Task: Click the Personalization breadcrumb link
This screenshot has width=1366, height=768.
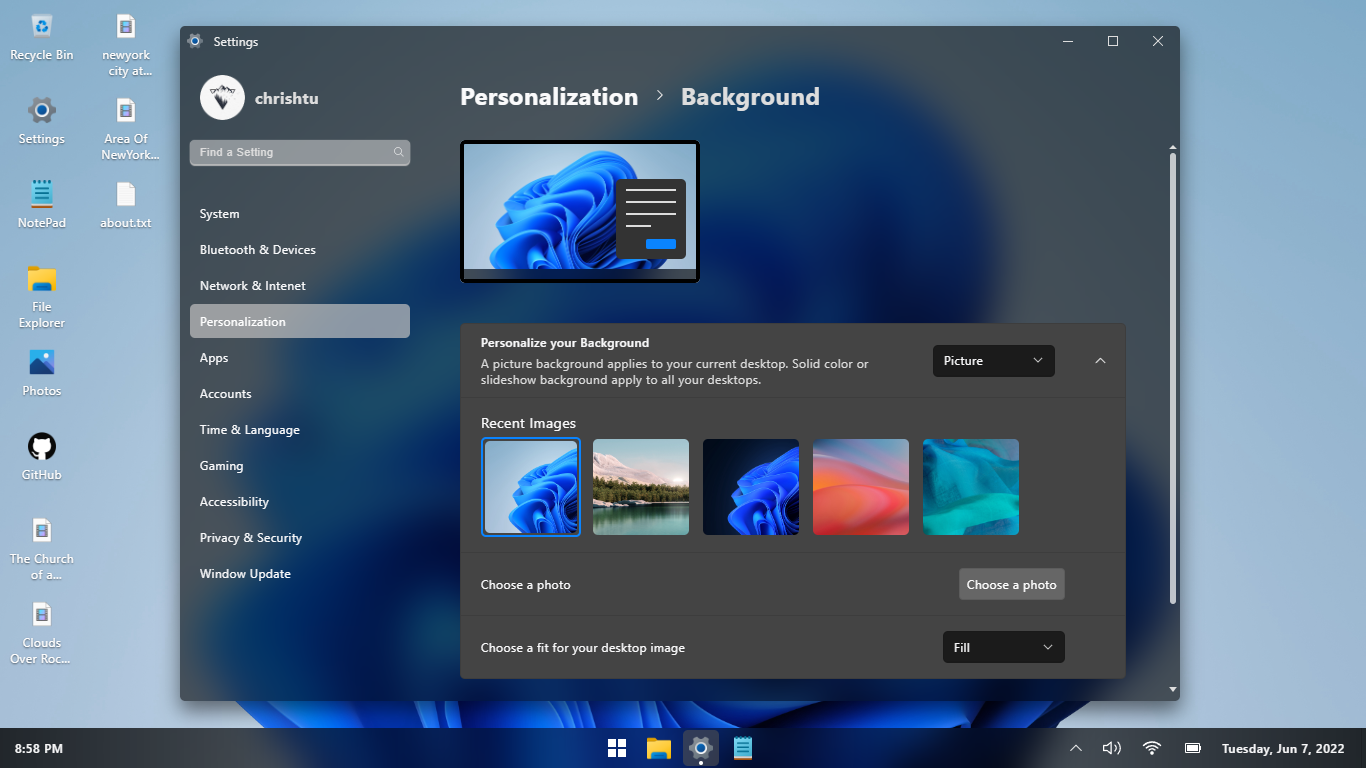Action: [549, 97]
